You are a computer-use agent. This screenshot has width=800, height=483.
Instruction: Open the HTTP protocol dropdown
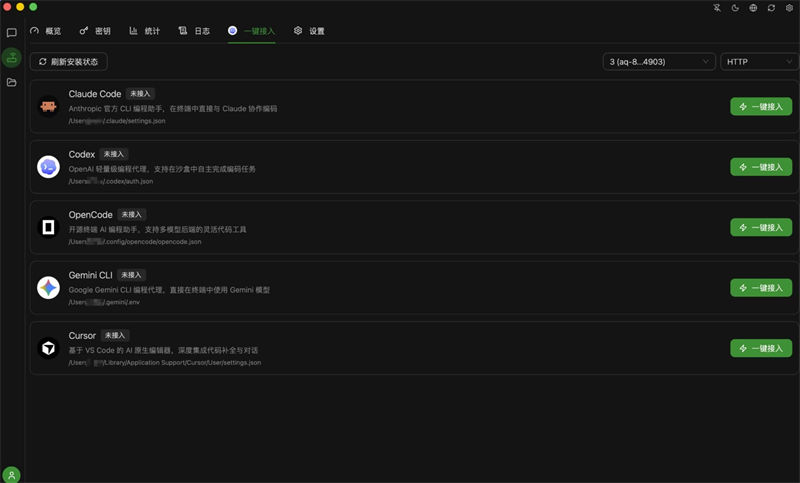pyautogui.click(x=757, y=62)
